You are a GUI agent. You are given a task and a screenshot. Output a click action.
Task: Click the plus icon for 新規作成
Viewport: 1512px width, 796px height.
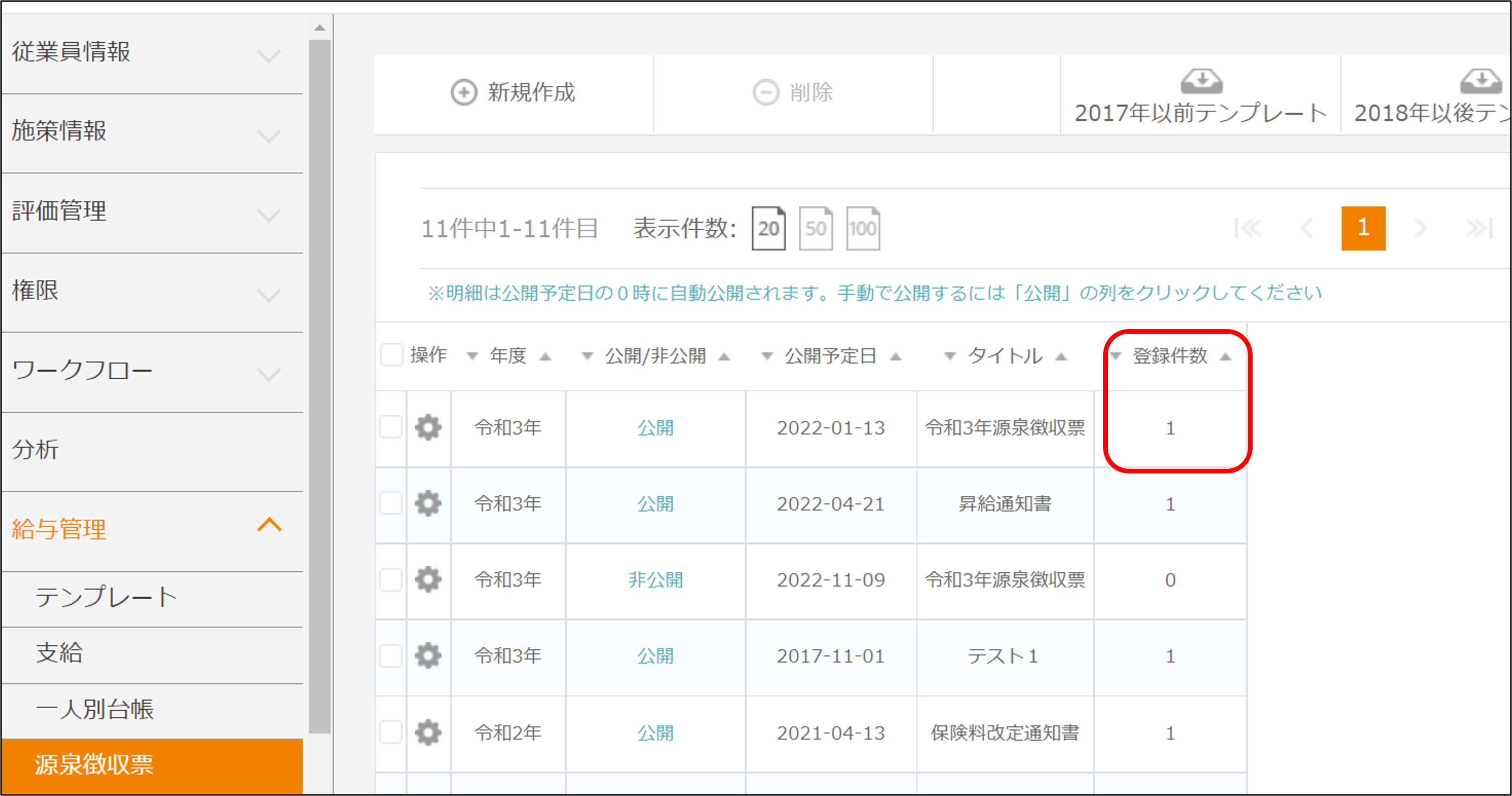[464, 93]
